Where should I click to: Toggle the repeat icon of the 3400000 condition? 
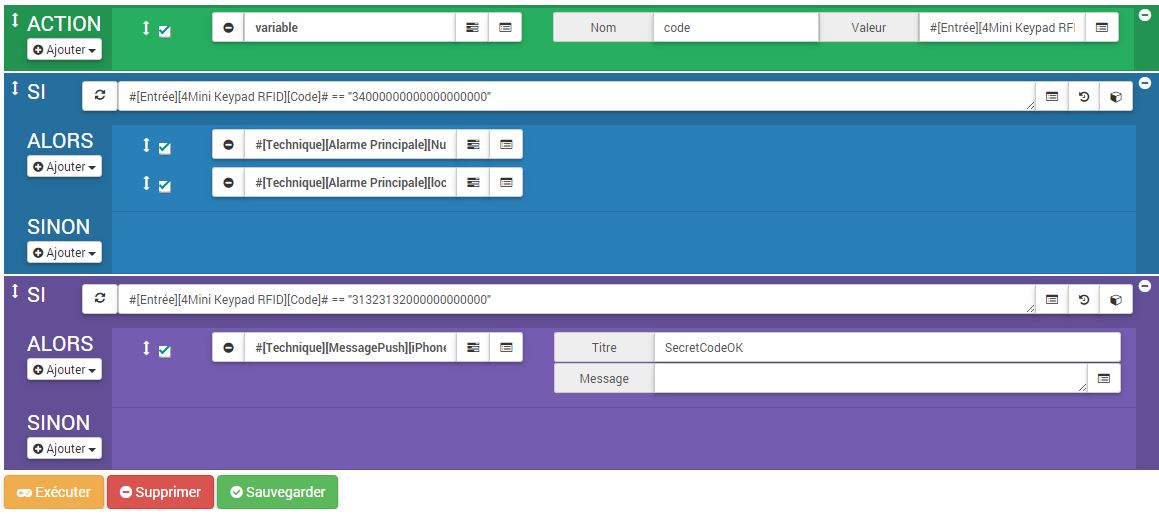(x=100, y=96)
